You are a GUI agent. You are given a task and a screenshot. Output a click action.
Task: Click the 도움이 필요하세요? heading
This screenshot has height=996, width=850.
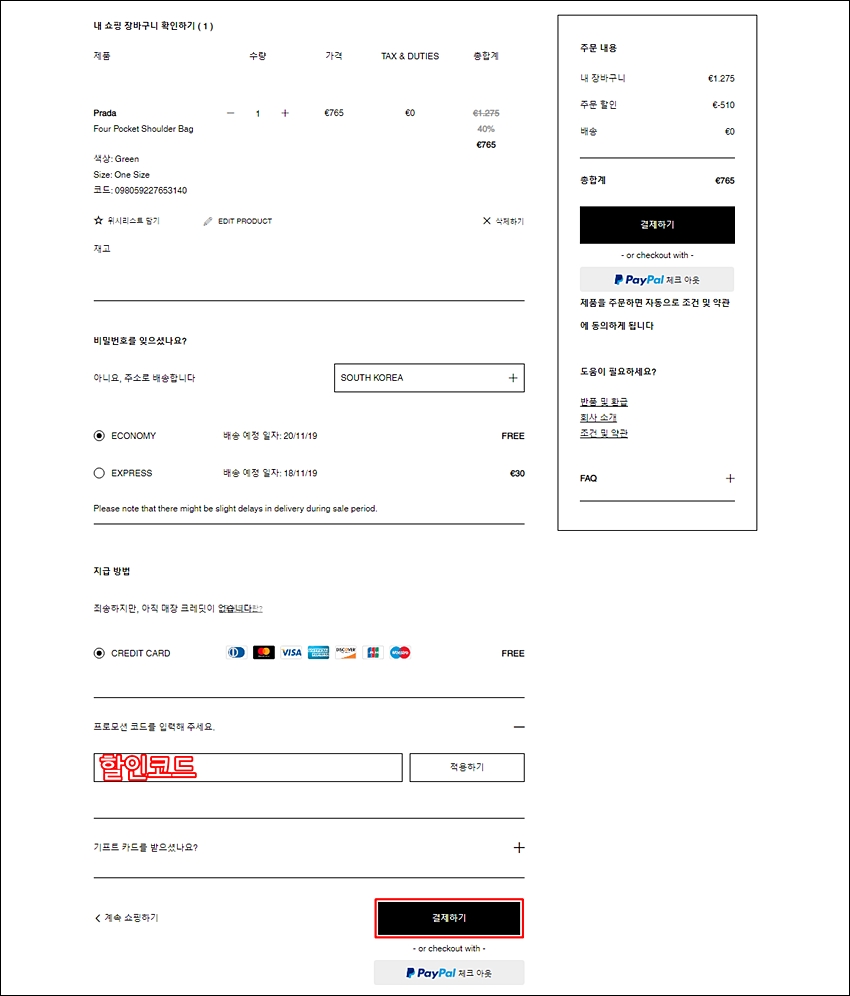[x=618, y=372]
